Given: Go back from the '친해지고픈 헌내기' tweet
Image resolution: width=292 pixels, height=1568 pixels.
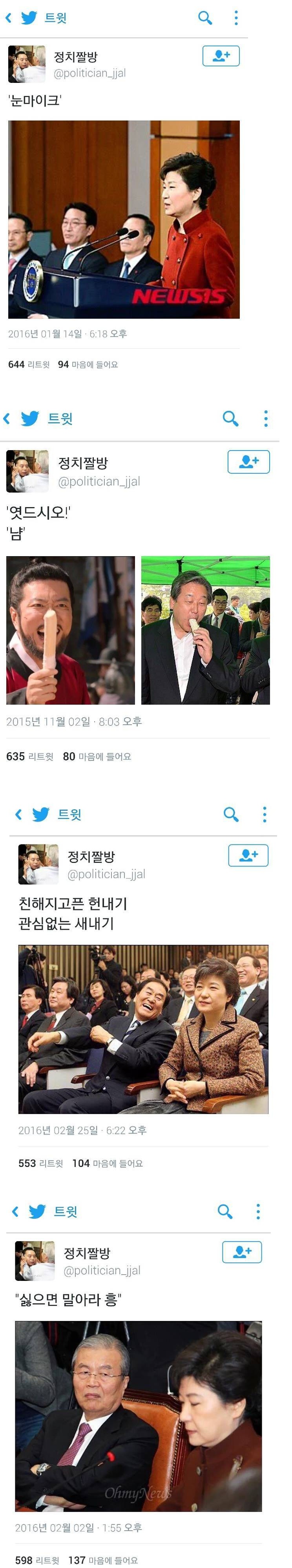Looking at the screenshot, I should [18, 814].
